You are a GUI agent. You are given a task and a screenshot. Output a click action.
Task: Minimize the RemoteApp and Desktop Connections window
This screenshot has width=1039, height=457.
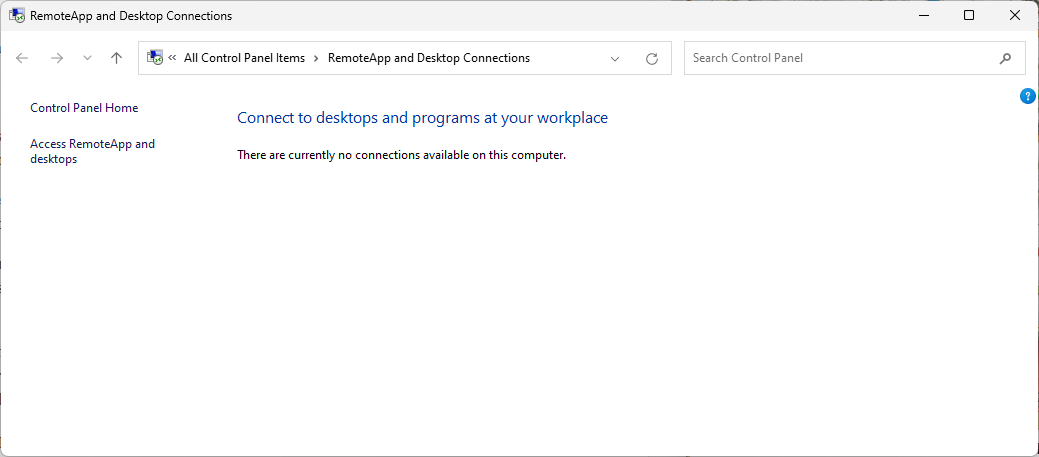pyautogui.click(x=923, y=15)
